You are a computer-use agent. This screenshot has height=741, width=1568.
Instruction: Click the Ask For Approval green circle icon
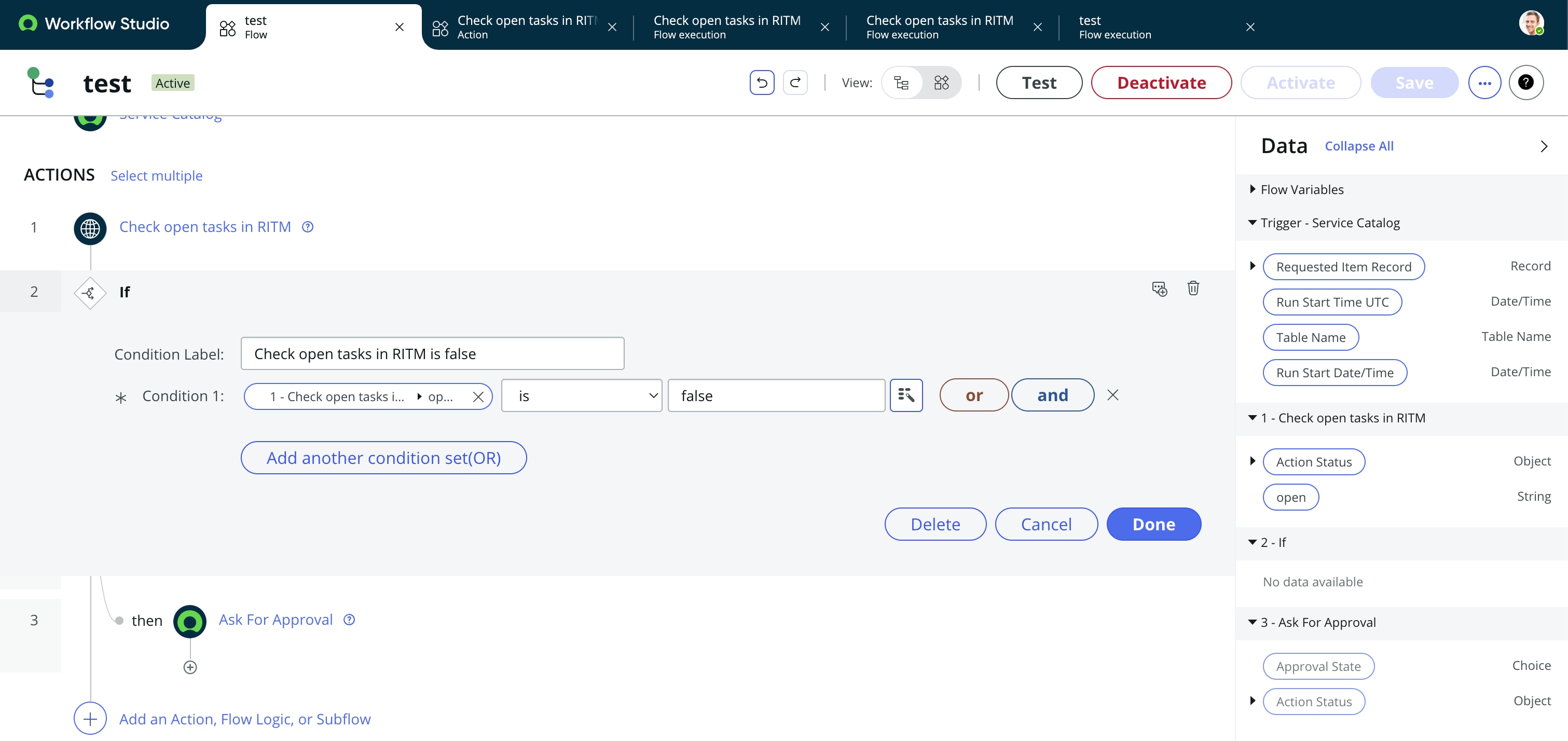[x=190, y=621]
